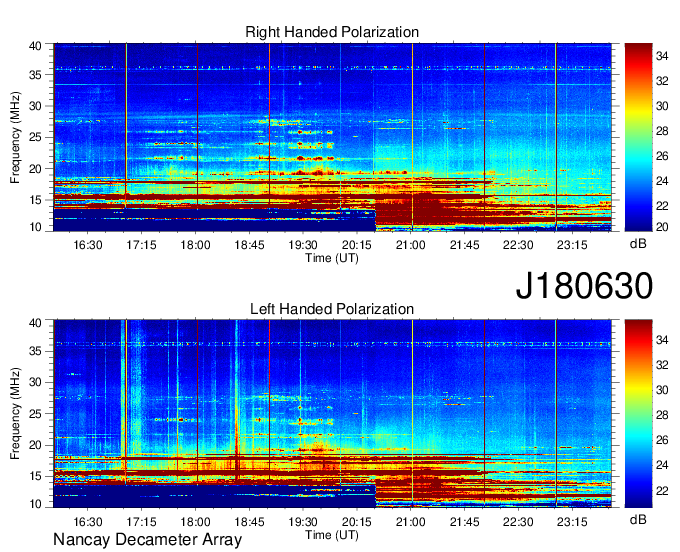Click the "22:30" tick under right-handed plot

coord(518,245)
